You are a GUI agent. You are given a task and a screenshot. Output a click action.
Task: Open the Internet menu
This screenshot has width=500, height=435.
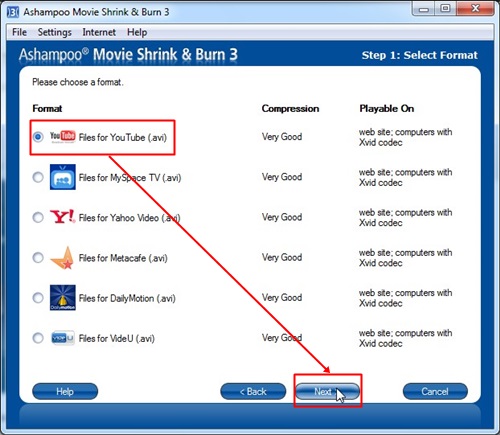tap(99, 32)
